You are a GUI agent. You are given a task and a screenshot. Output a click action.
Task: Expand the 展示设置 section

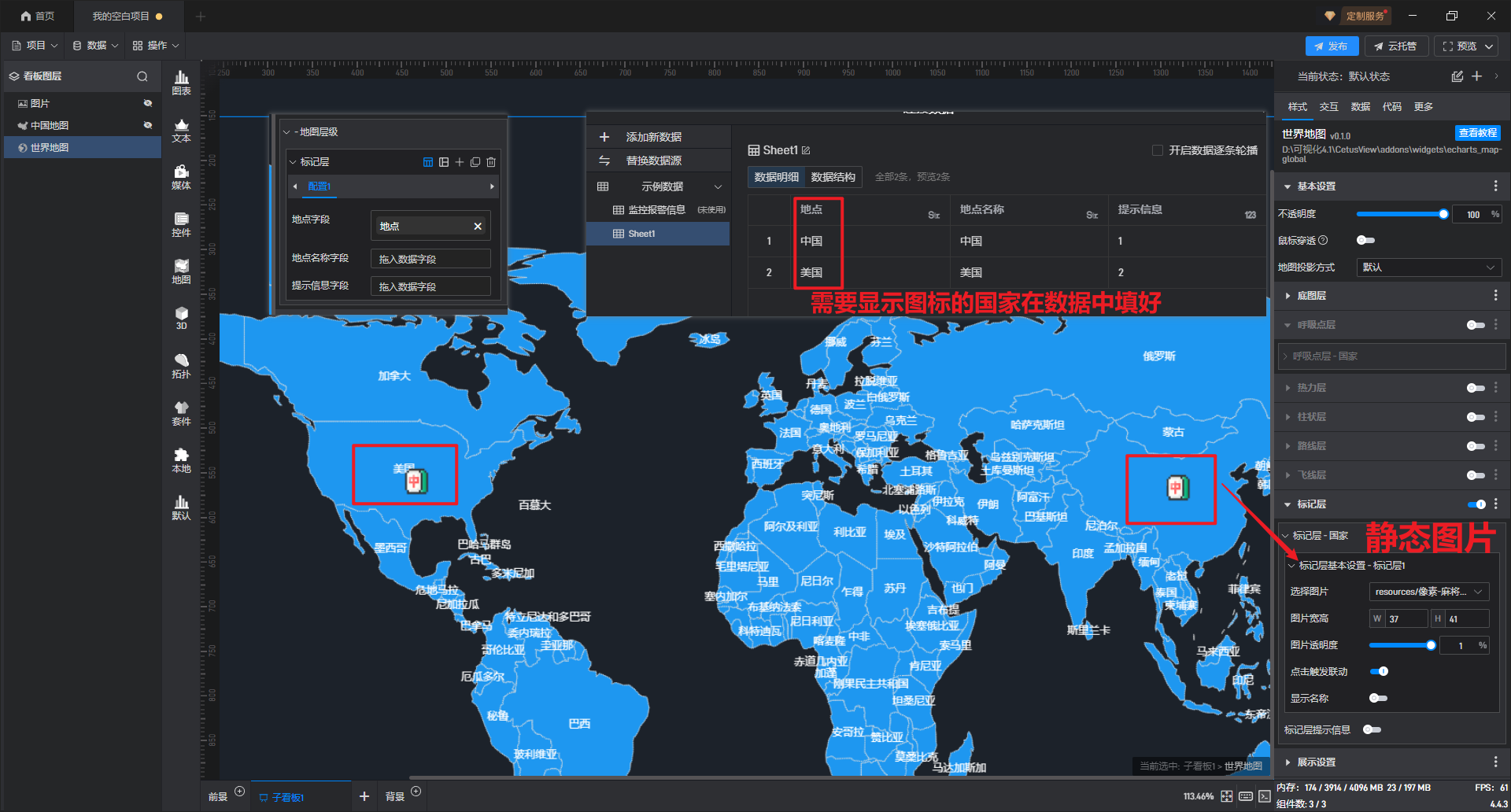tap(1287, 762)
